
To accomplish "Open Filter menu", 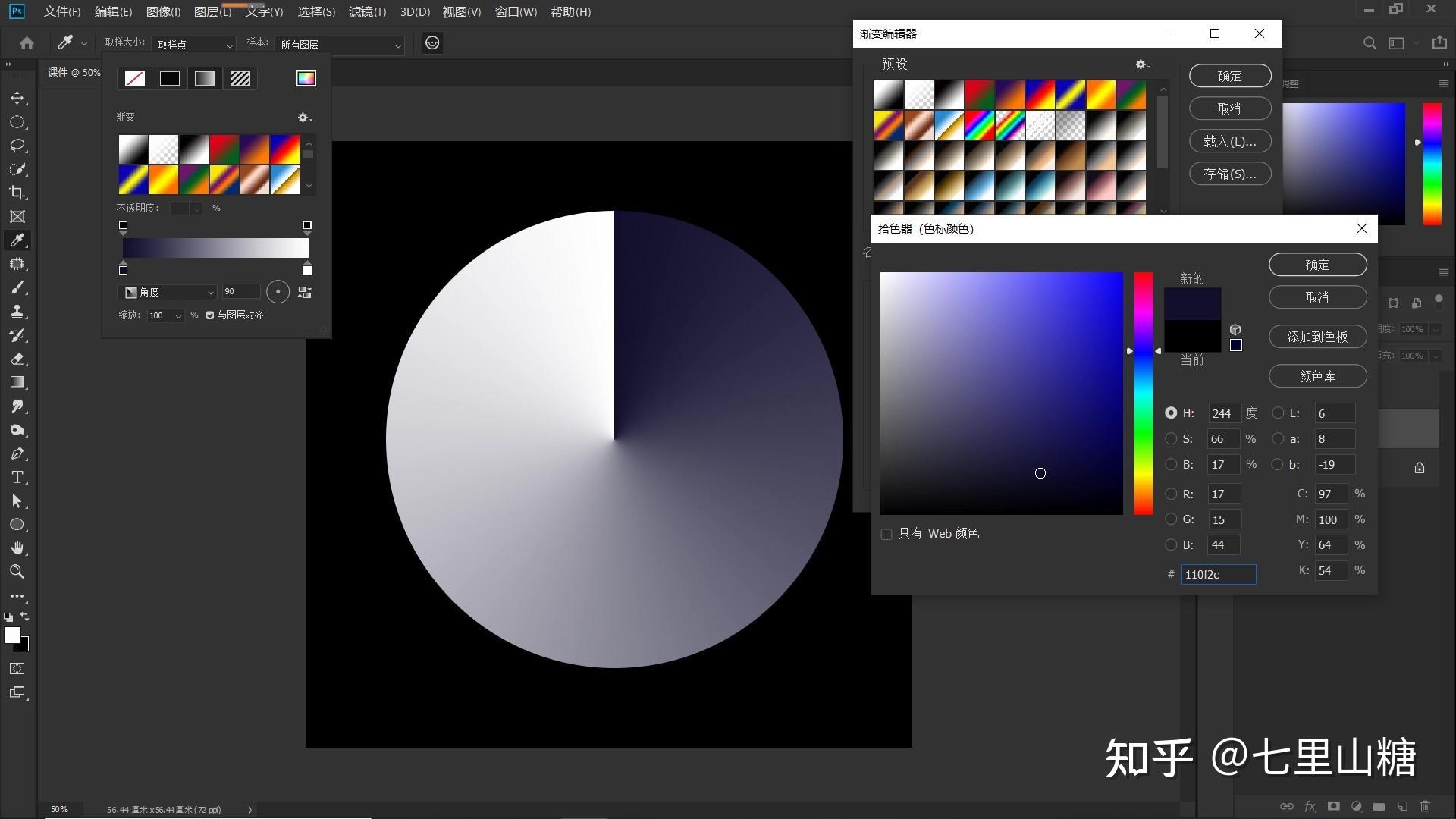I will (367, 12).
